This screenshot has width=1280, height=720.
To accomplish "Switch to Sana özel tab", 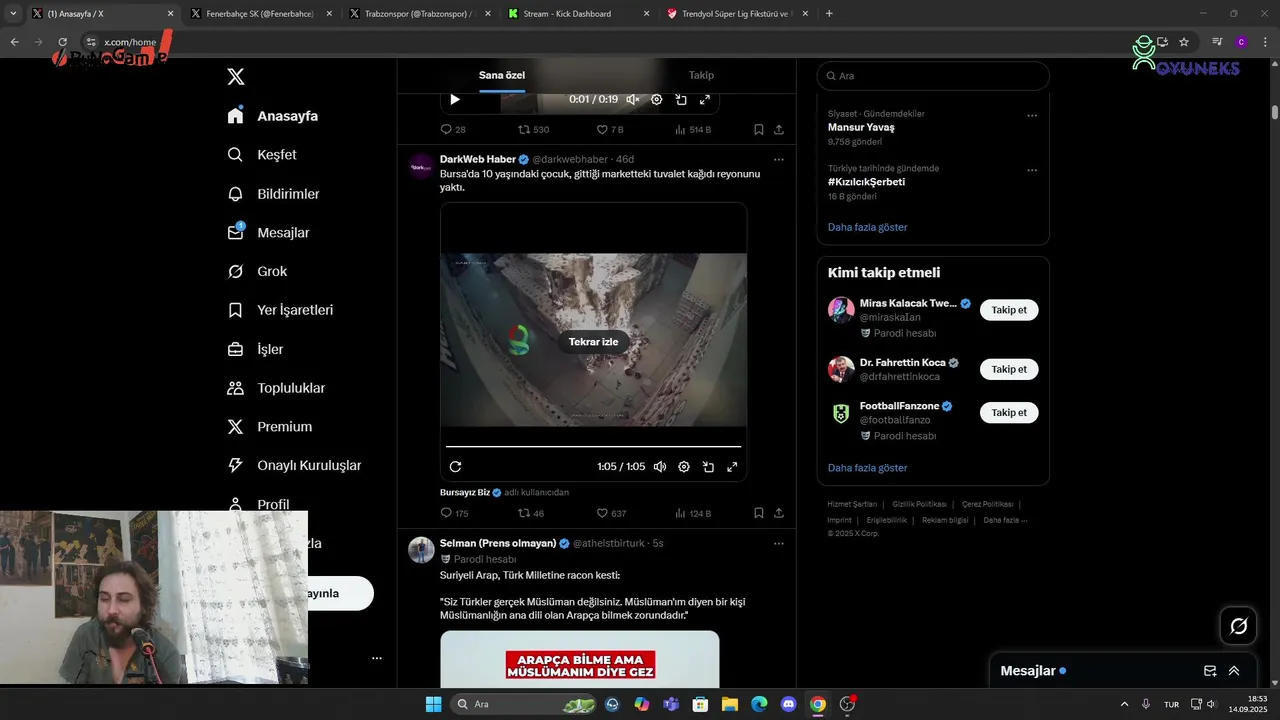I will tap(502, 75).
